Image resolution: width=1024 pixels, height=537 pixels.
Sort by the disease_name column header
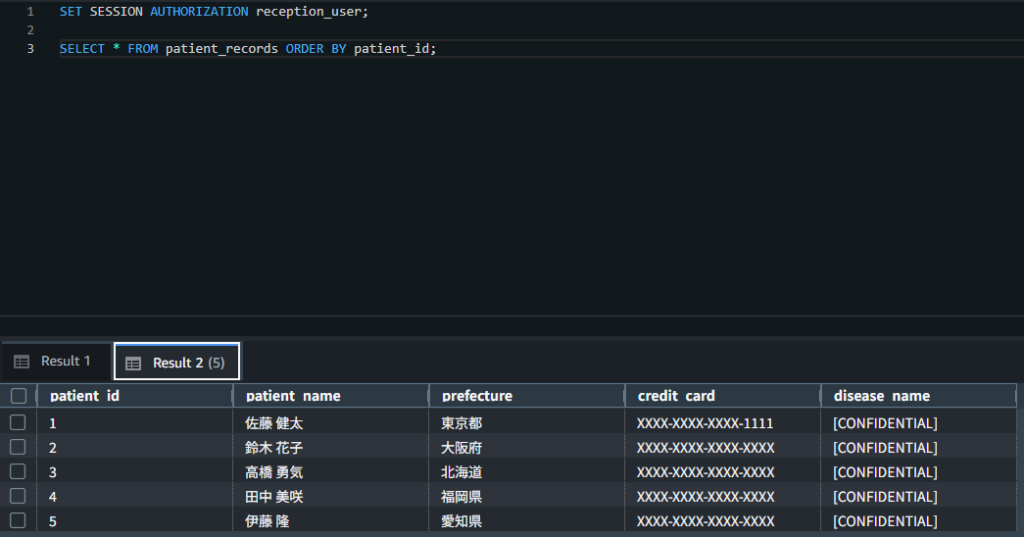coord(918,396)
